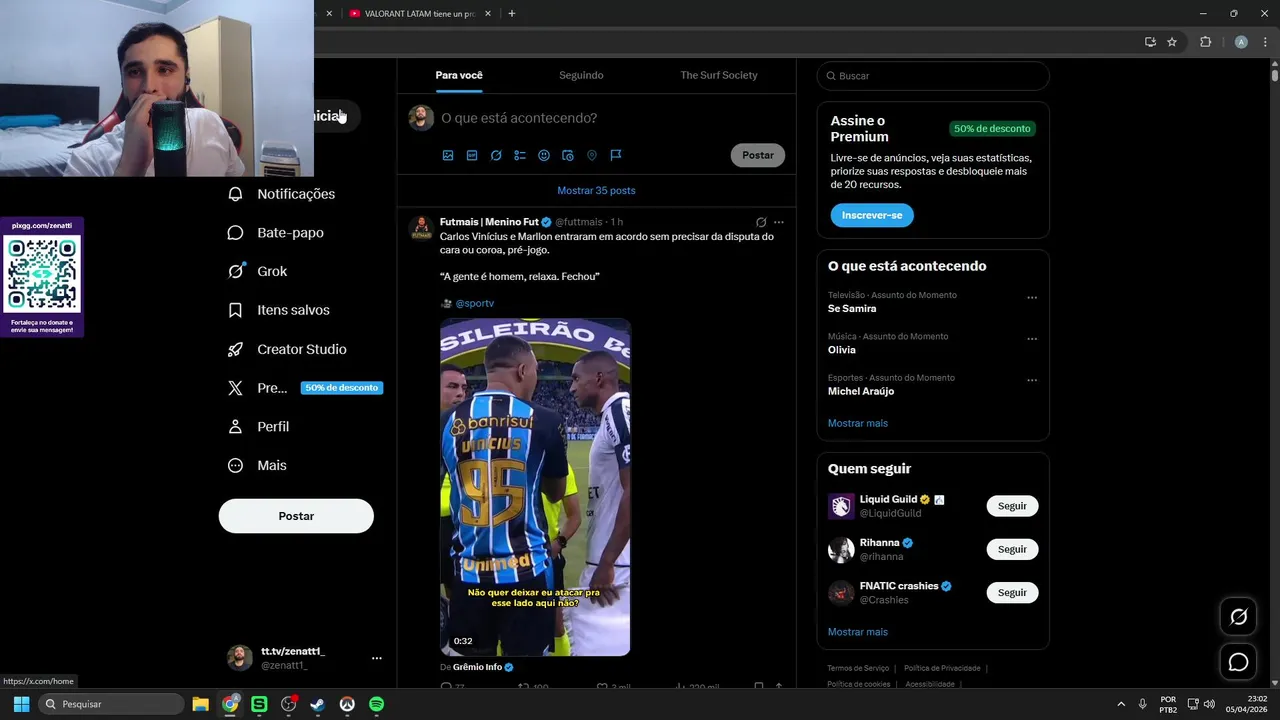This screenshot has height=720, width=1280.
Task: Open Itens salvos bookmarks
Action: click(279, 310)
